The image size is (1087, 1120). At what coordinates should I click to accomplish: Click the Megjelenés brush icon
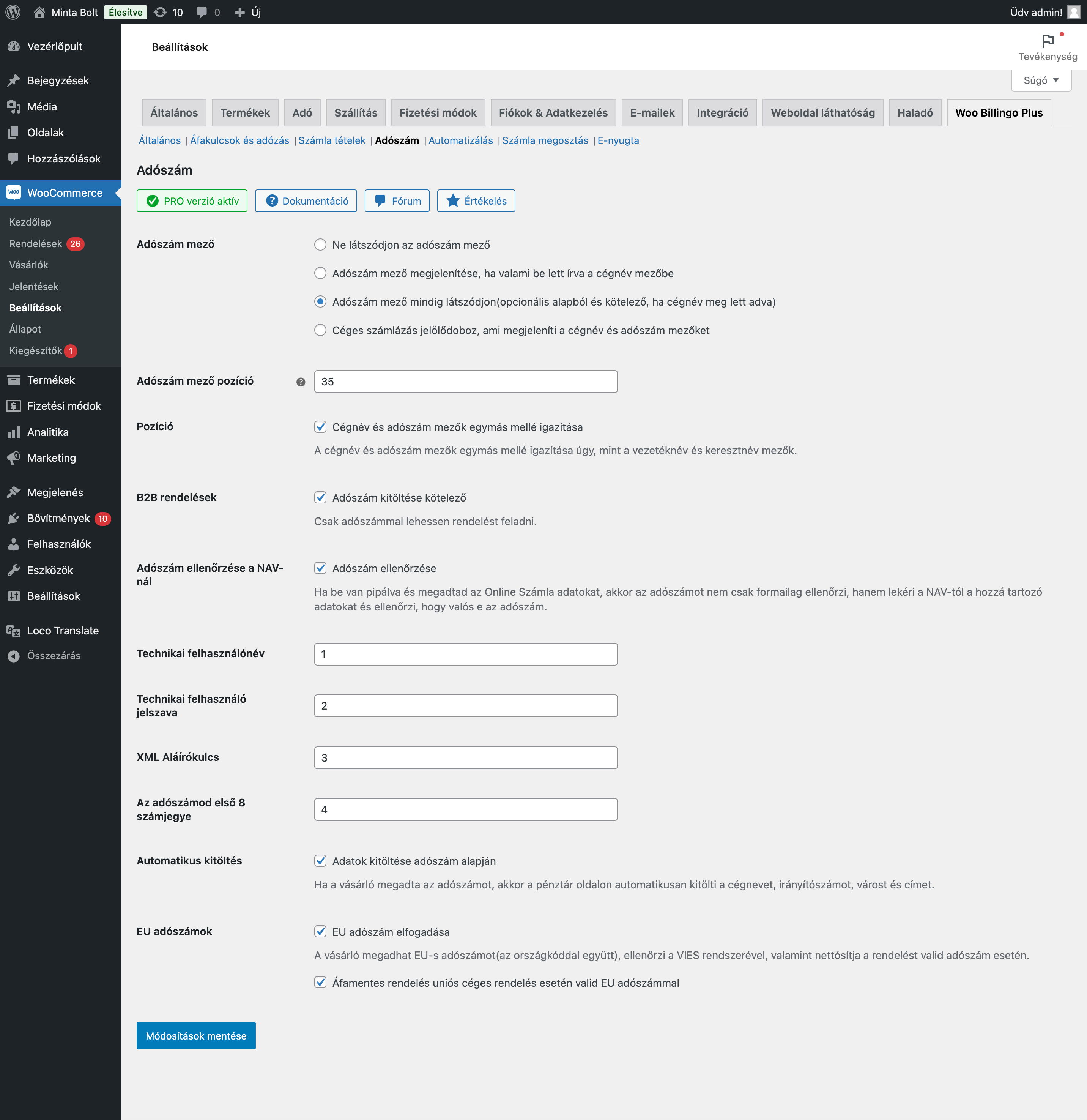[14, 492]
